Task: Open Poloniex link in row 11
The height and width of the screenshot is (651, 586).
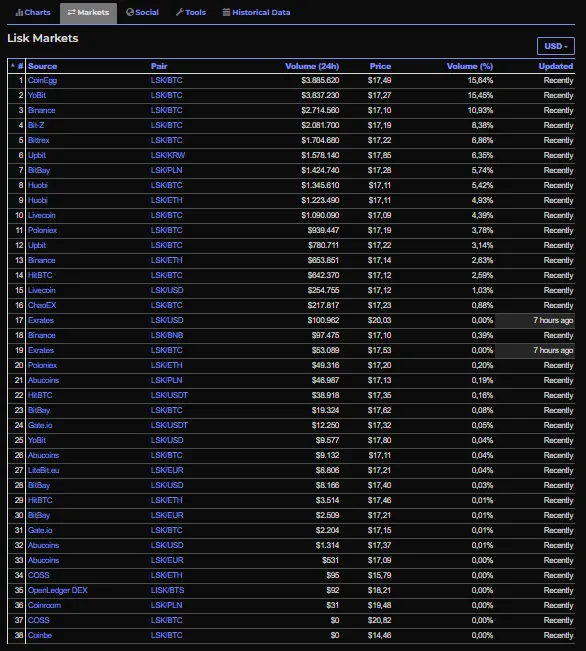Action: (x=42, y=230)
